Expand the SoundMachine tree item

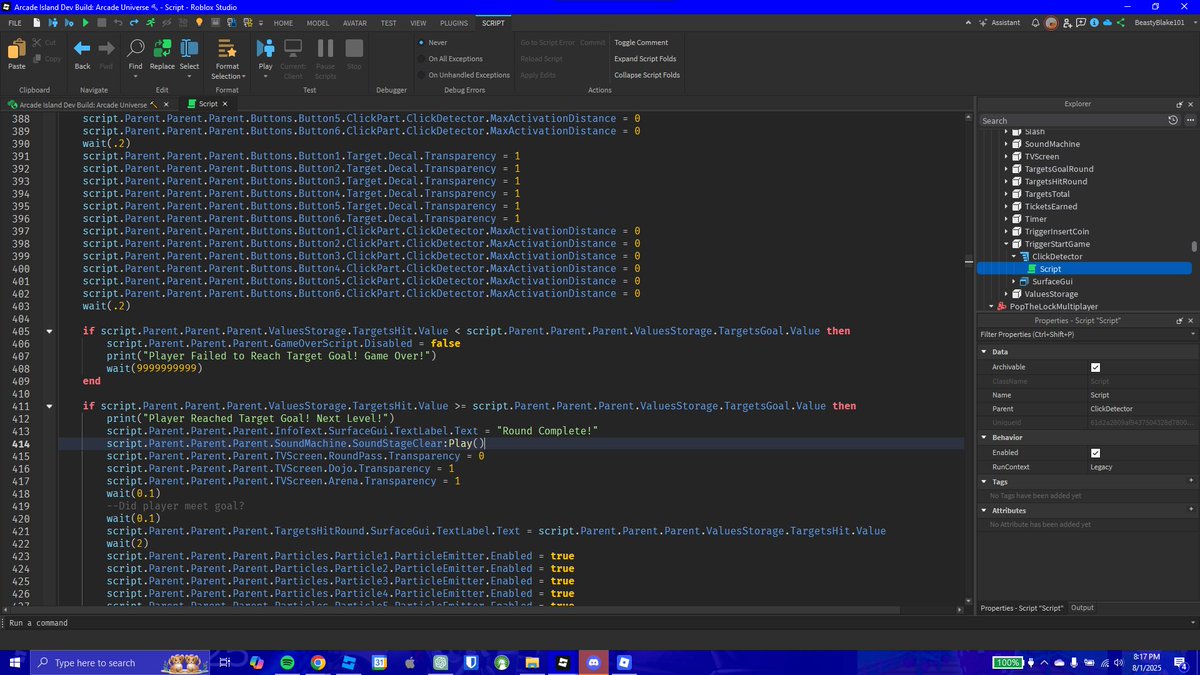pos(1007,144)
